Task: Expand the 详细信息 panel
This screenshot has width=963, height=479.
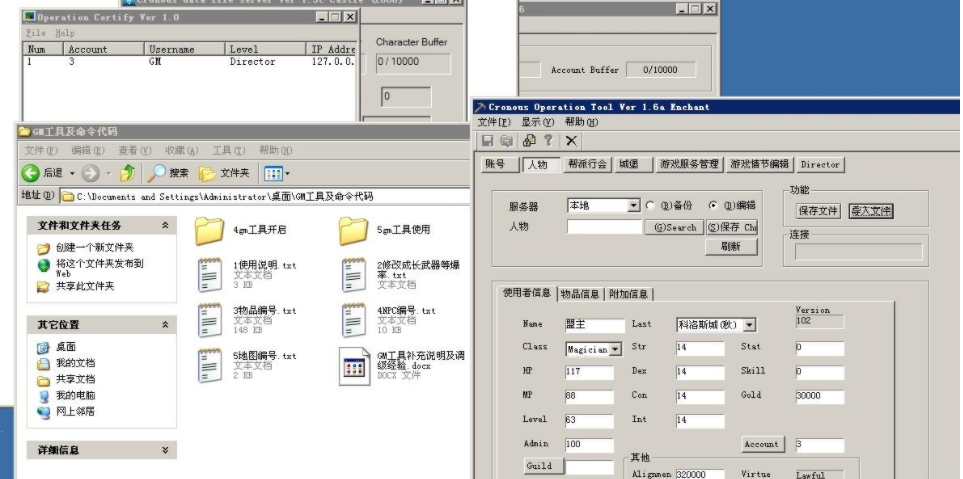Action: [x=165, y=451]
